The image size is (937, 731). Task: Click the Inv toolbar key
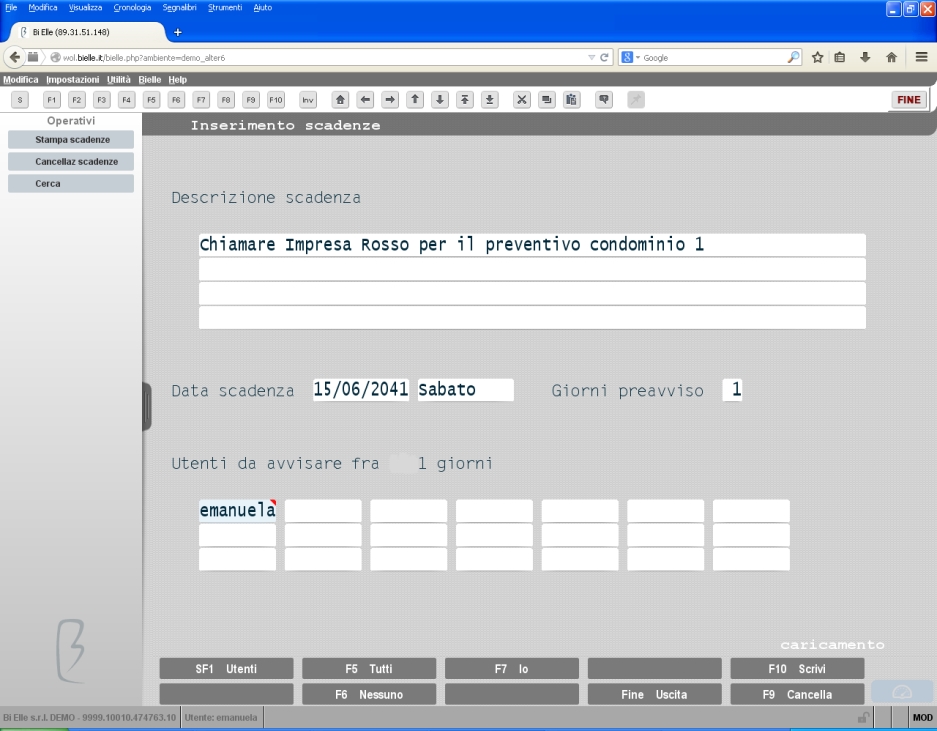308,100
